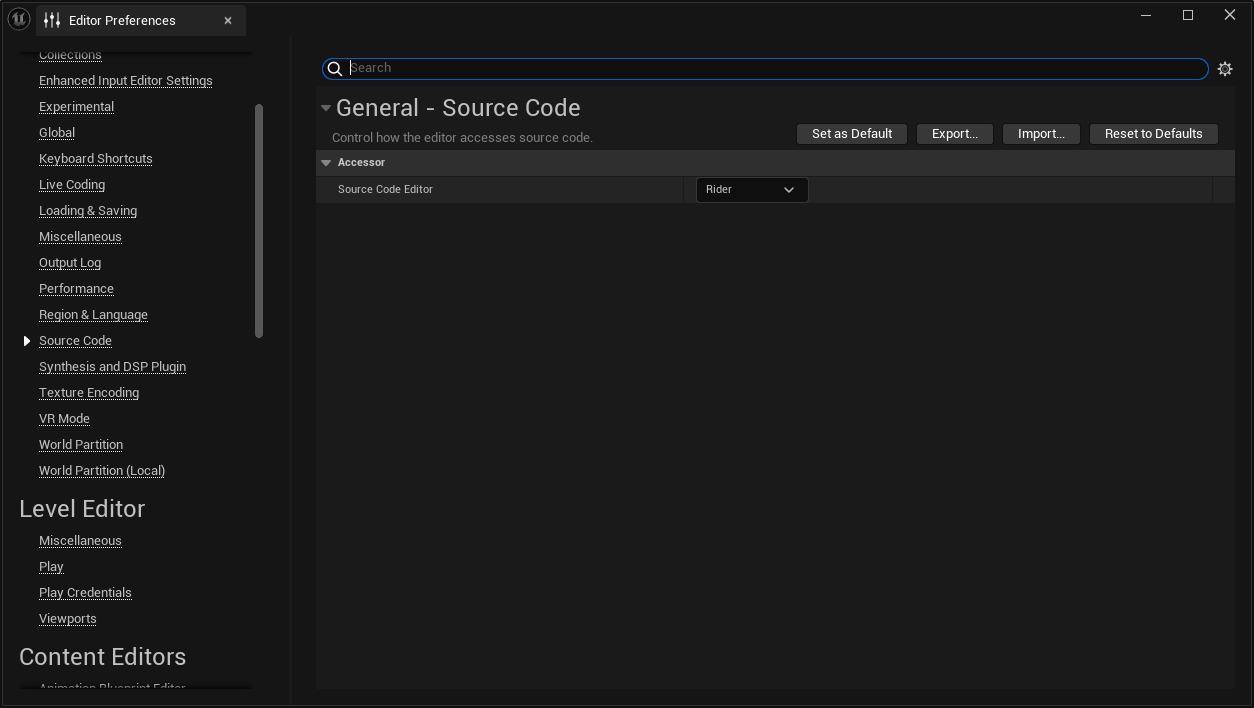Click the Export... button

[x=955, y=134]
